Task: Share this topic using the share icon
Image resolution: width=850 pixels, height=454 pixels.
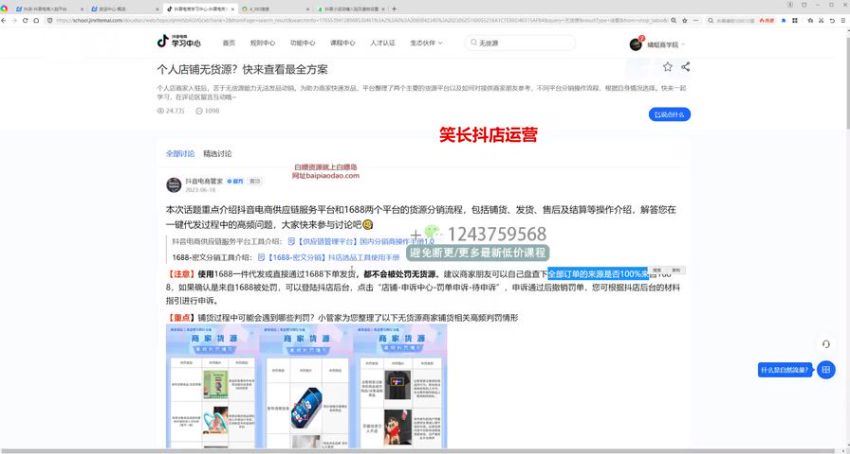Action: (685, 67)
